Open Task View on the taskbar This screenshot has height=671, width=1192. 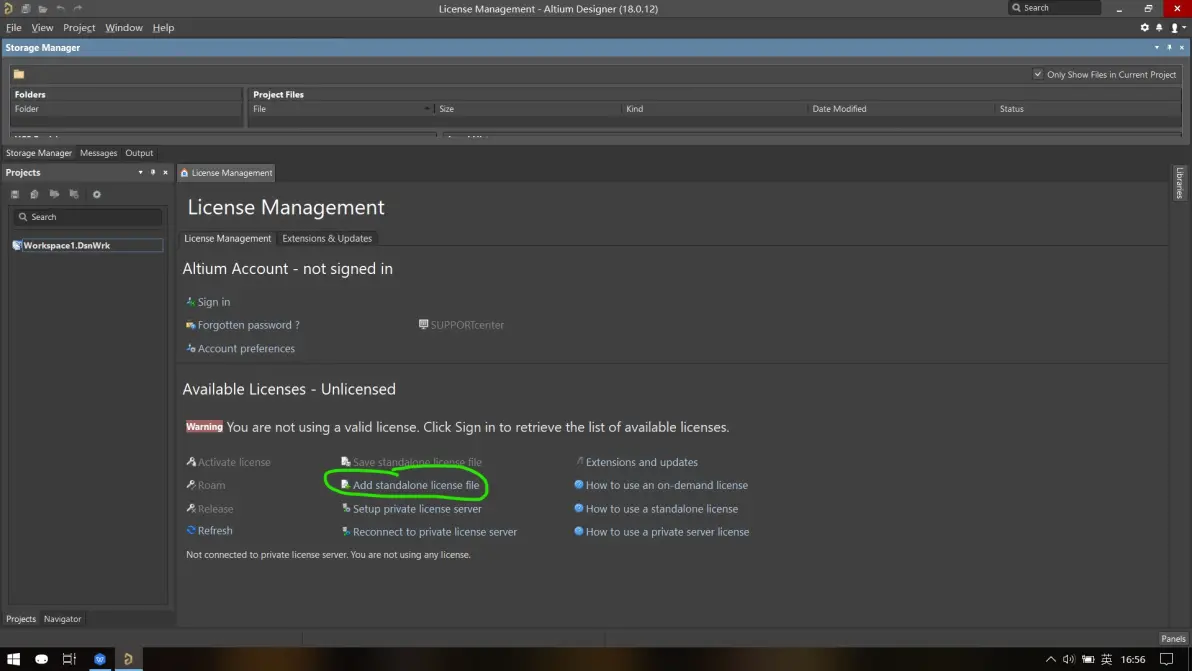(69, 659)
